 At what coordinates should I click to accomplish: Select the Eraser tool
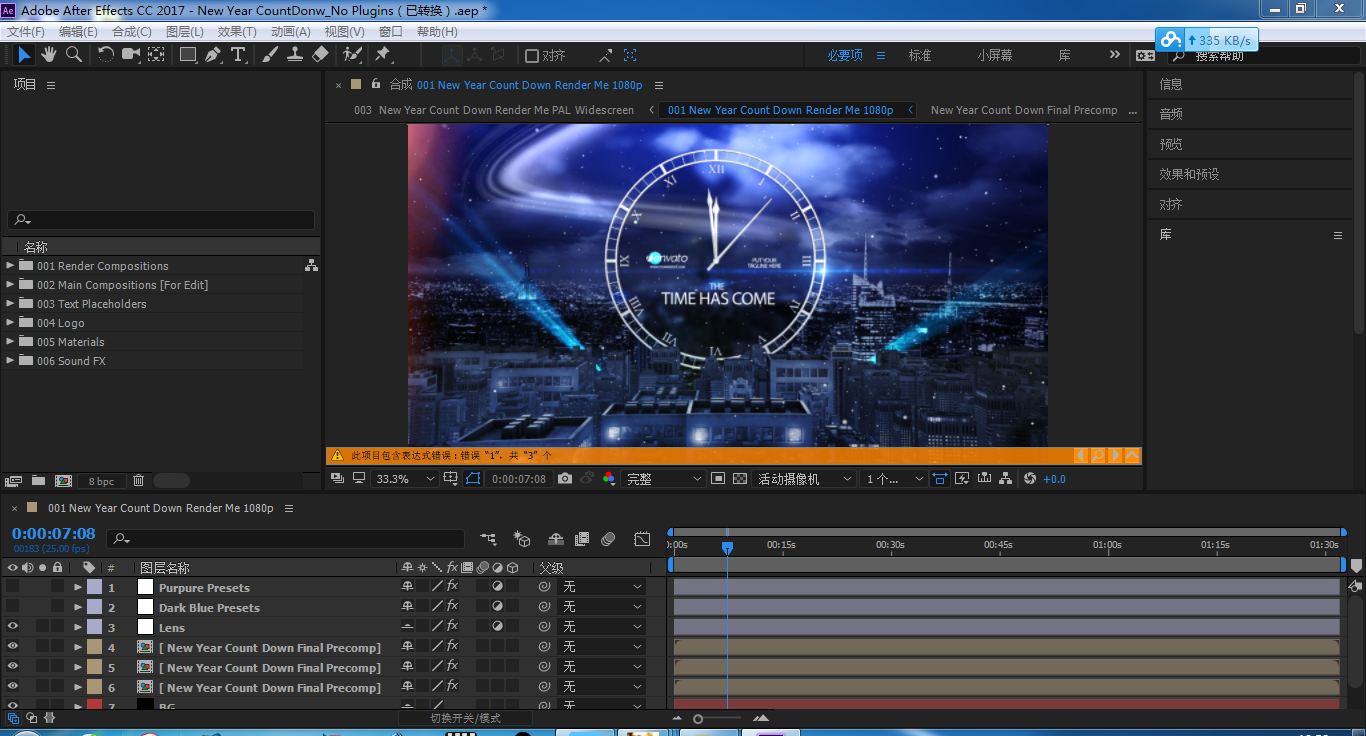click(x=320, y=55)
